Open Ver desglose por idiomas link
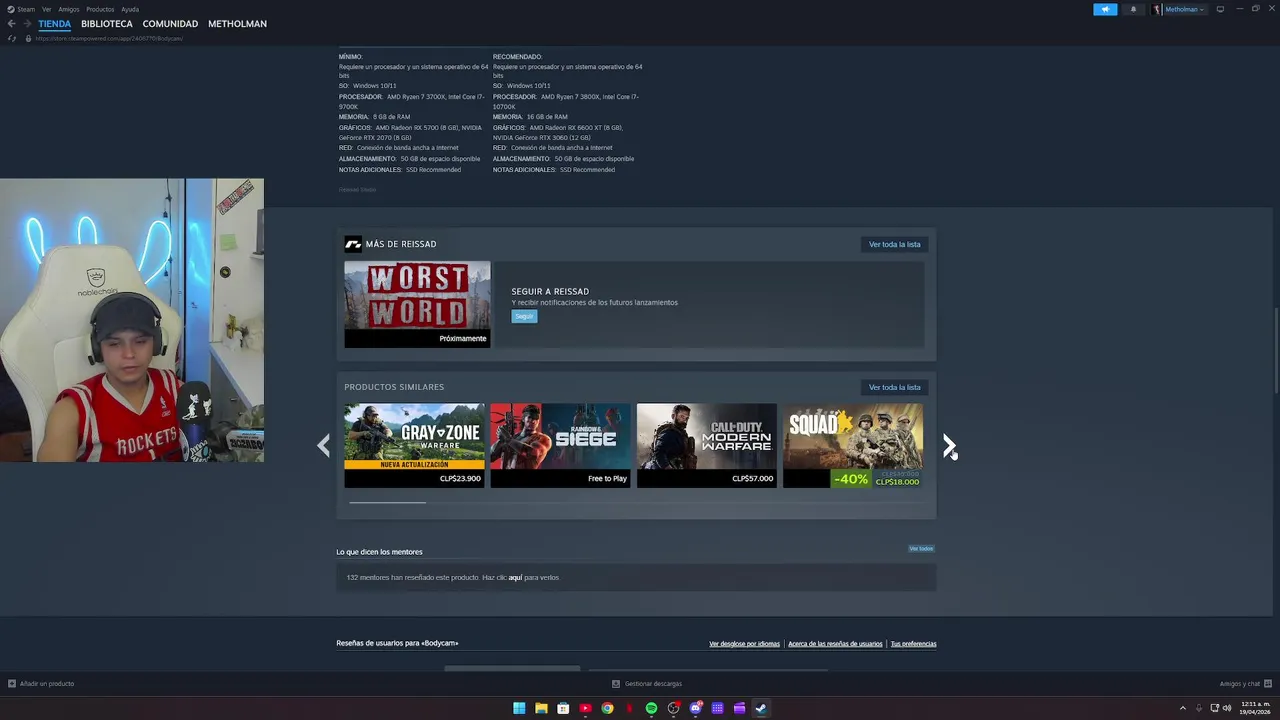The height and width of the screenshot is (720, 1280). pyautogui.click(x=744, y=644)
